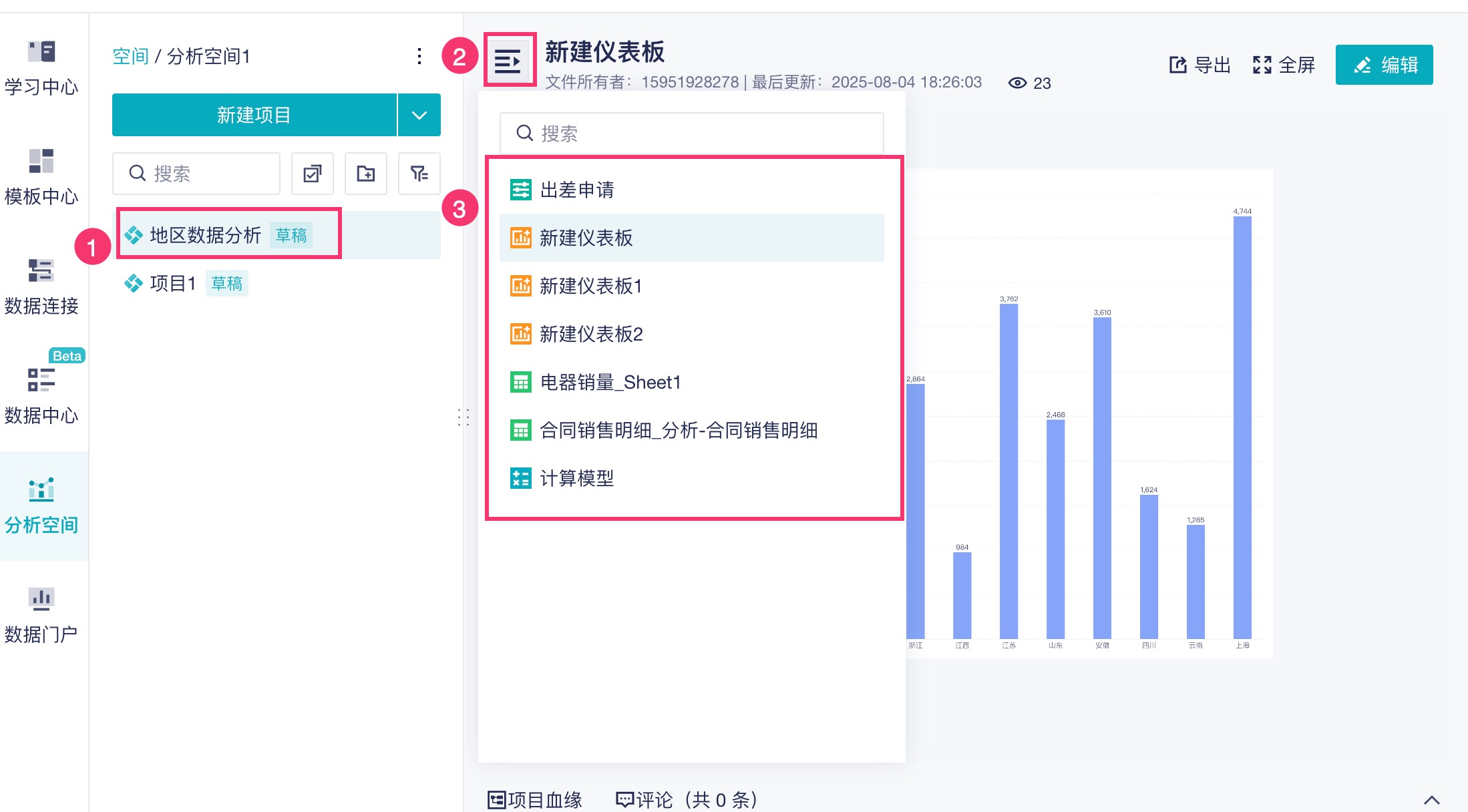Select 新建仪表板1 from file list
Image resolution: width=1468 pixels, height=812 pixels.
[x=590, y=286]
